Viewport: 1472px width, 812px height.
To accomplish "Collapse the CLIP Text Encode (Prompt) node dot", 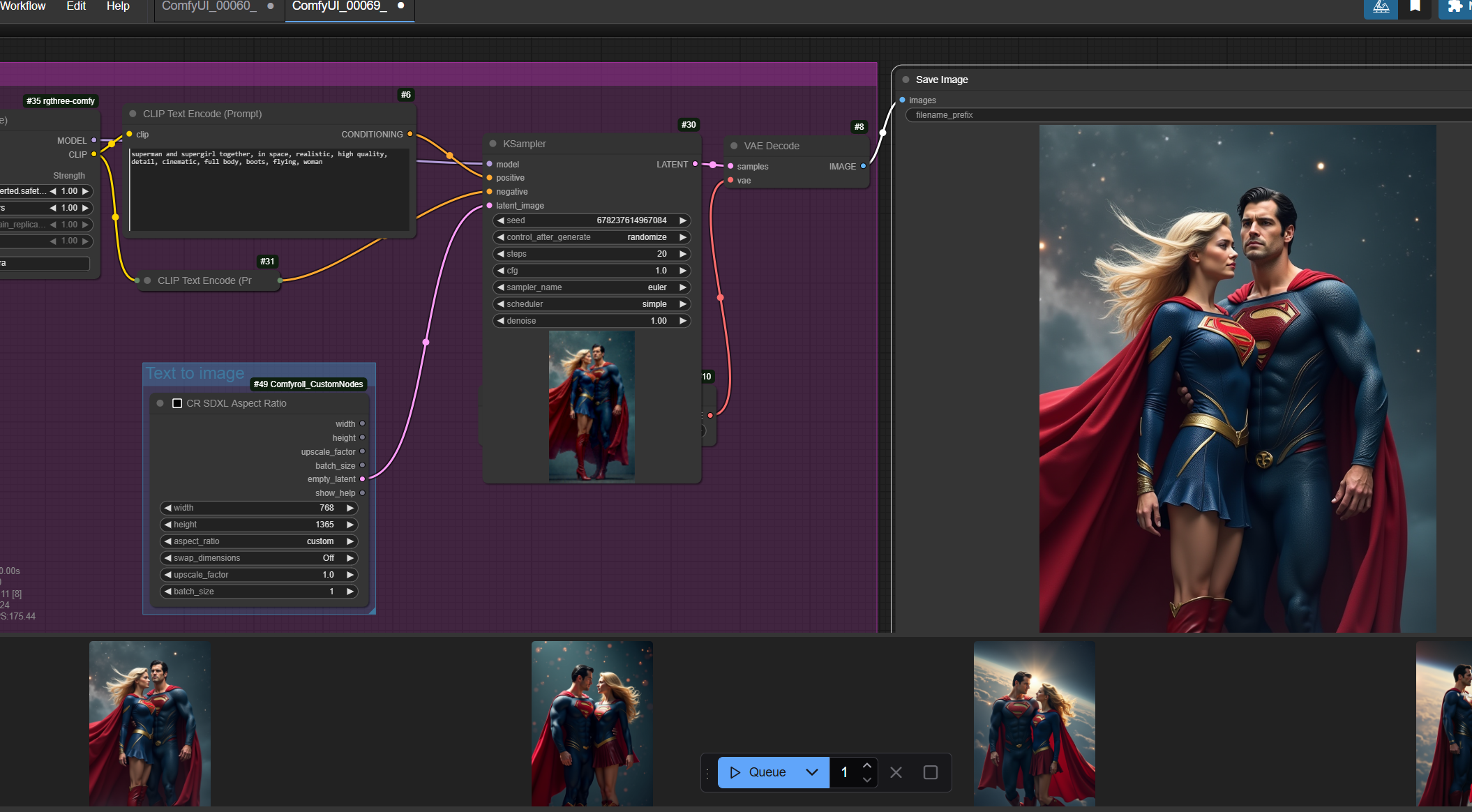I will pyautogui.click(x=133, y=114).
